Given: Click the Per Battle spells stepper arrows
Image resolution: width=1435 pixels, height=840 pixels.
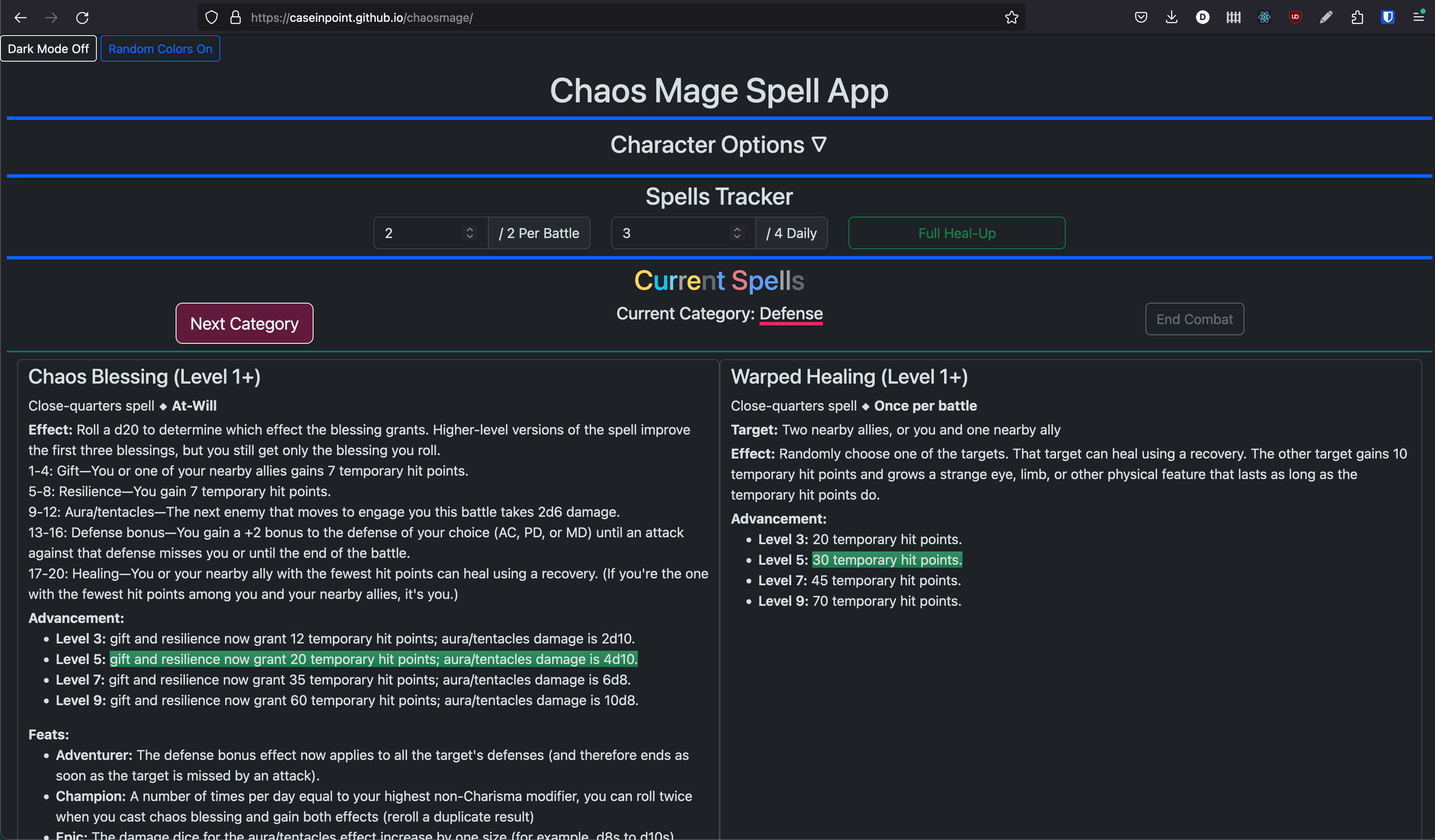Looking at the screenshot, I should point(470,233).
